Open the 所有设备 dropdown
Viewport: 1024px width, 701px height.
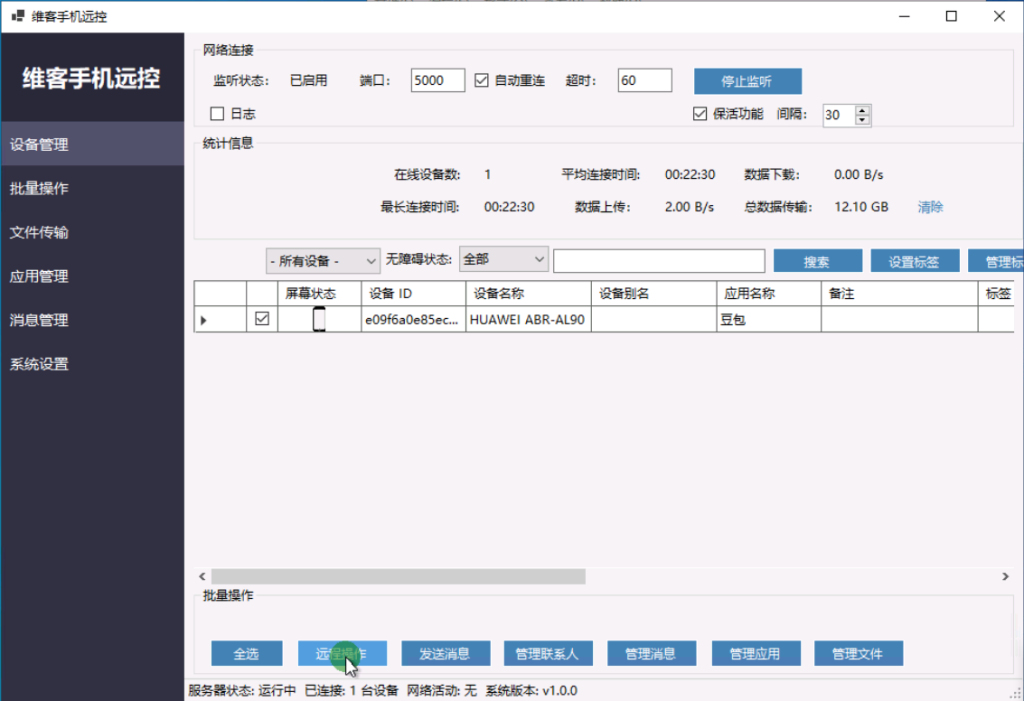323,261
